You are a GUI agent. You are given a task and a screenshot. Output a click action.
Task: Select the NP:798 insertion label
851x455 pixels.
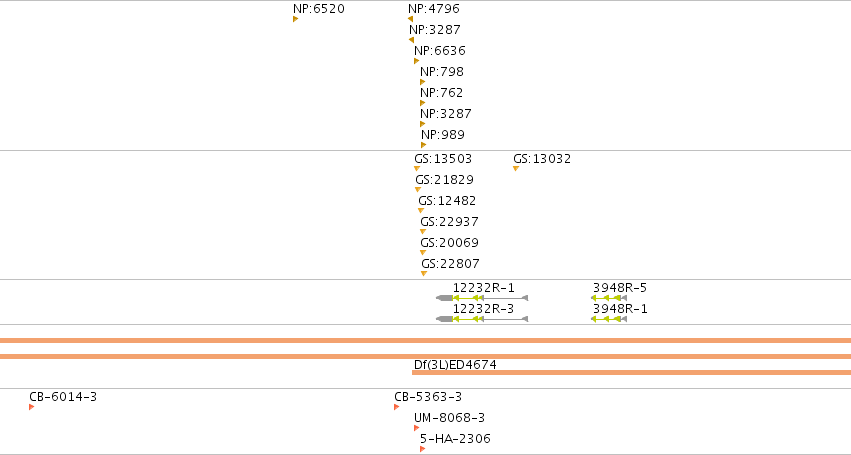click(x=442, y=72)
